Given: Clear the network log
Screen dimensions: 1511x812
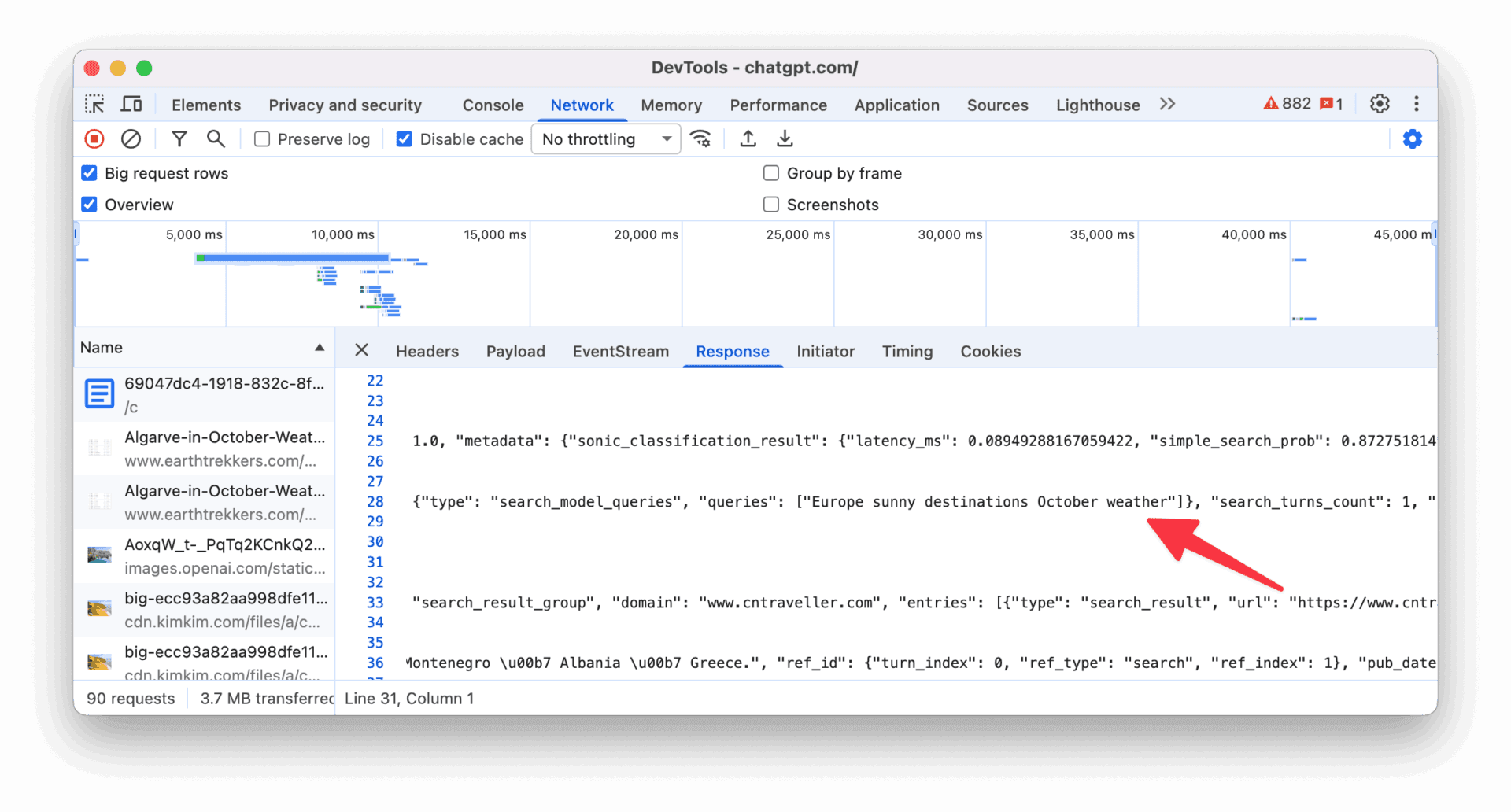Looking at the screenshot, I should click(x=131, y=138).
